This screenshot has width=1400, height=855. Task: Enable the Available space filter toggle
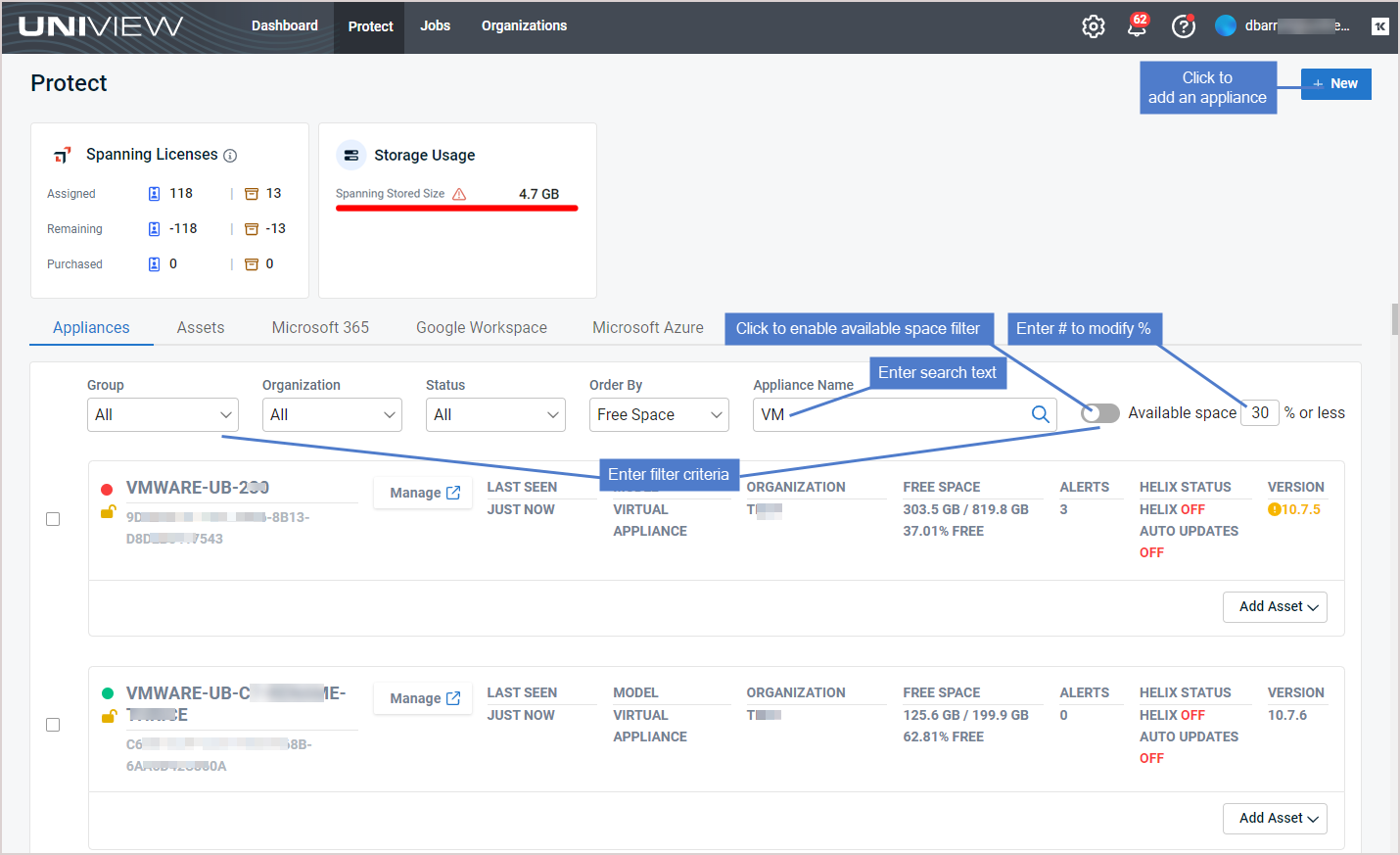[x=1099, y=412]
